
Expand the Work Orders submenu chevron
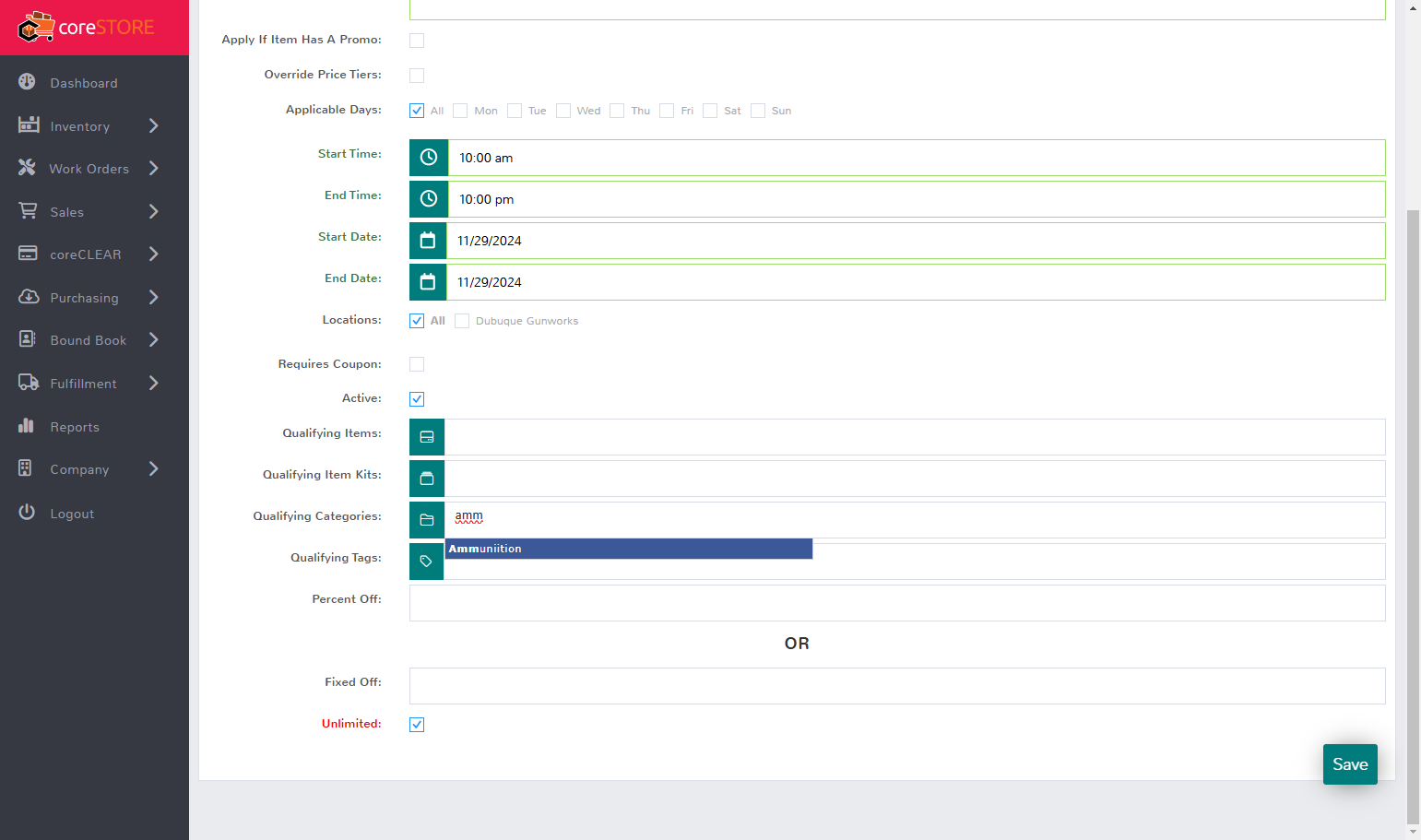click(154, 168)
